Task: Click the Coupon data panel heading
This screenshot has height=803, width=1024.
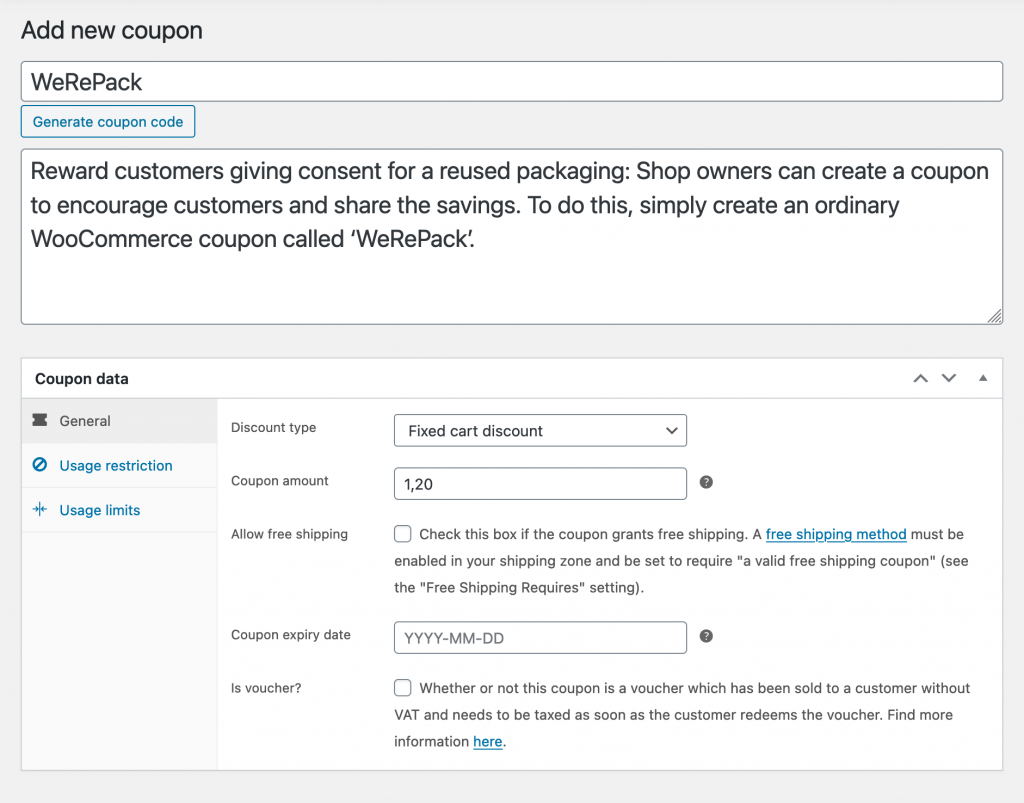Action: click(82, 379)
